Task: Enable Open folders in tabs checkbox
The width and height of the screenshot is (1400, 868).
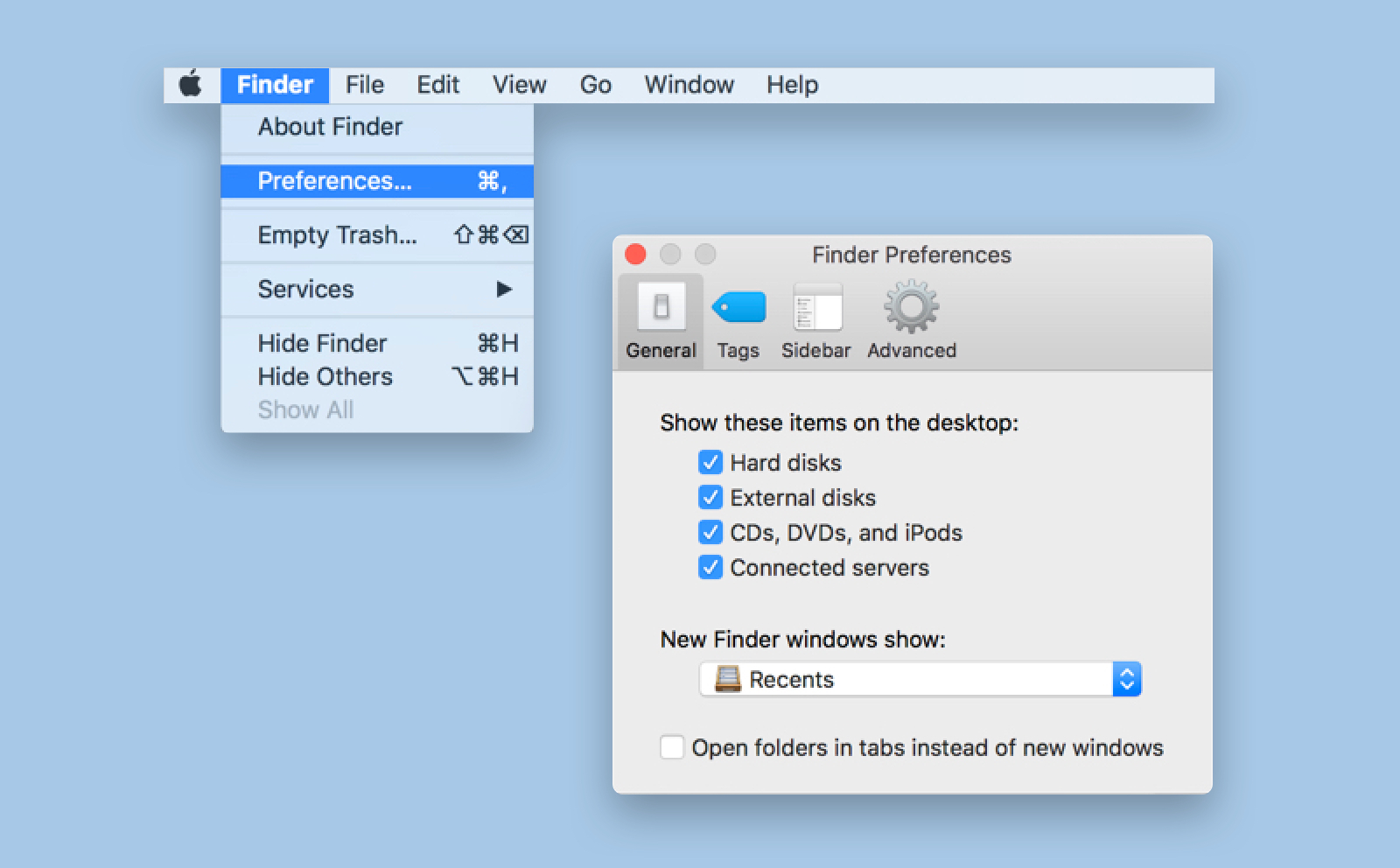Action: coord(672,747)
